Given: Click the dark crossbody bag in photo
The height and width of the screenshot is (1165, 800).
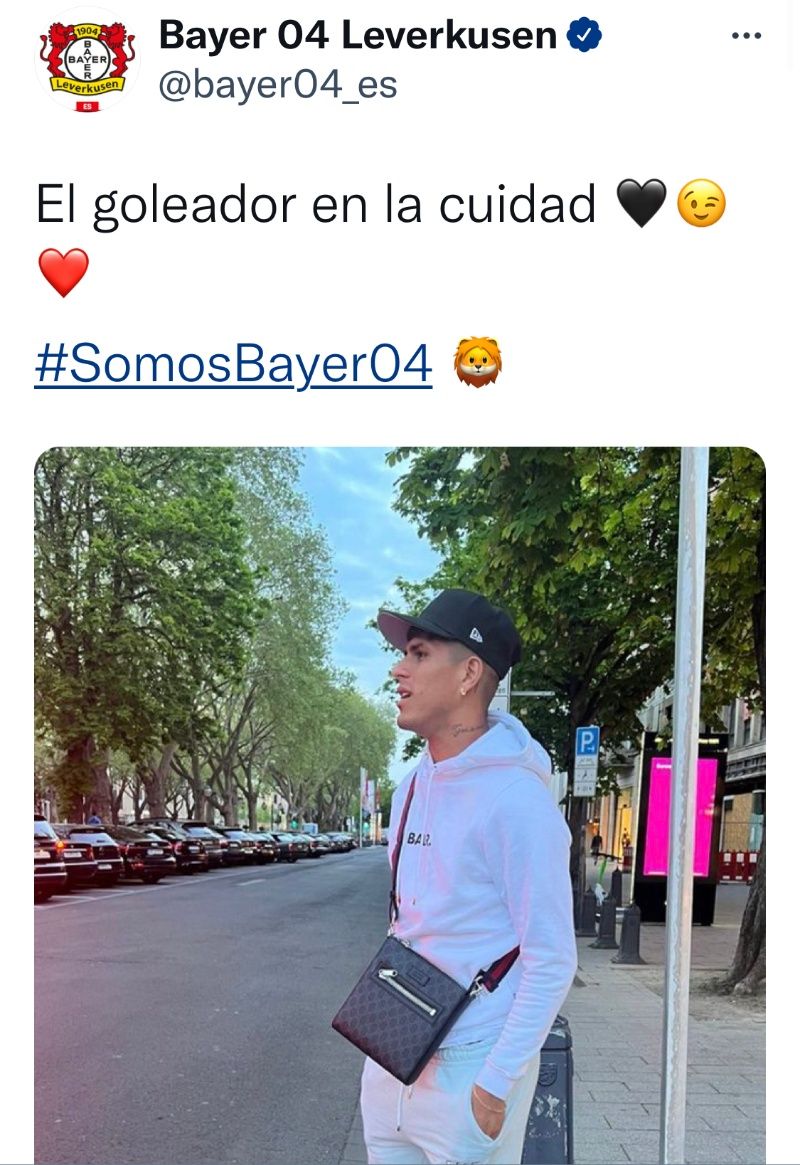Looking at the screenshot, I should point(403,1008).
